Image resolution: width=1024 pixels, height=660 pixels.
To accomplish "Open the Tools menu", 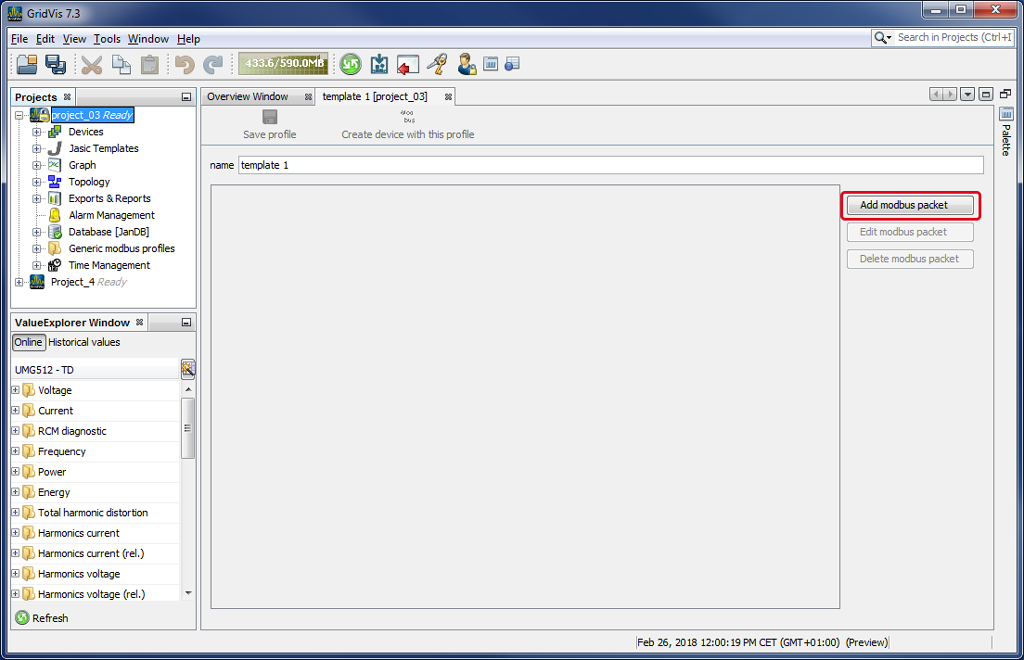I will click(x=107, y=39).
